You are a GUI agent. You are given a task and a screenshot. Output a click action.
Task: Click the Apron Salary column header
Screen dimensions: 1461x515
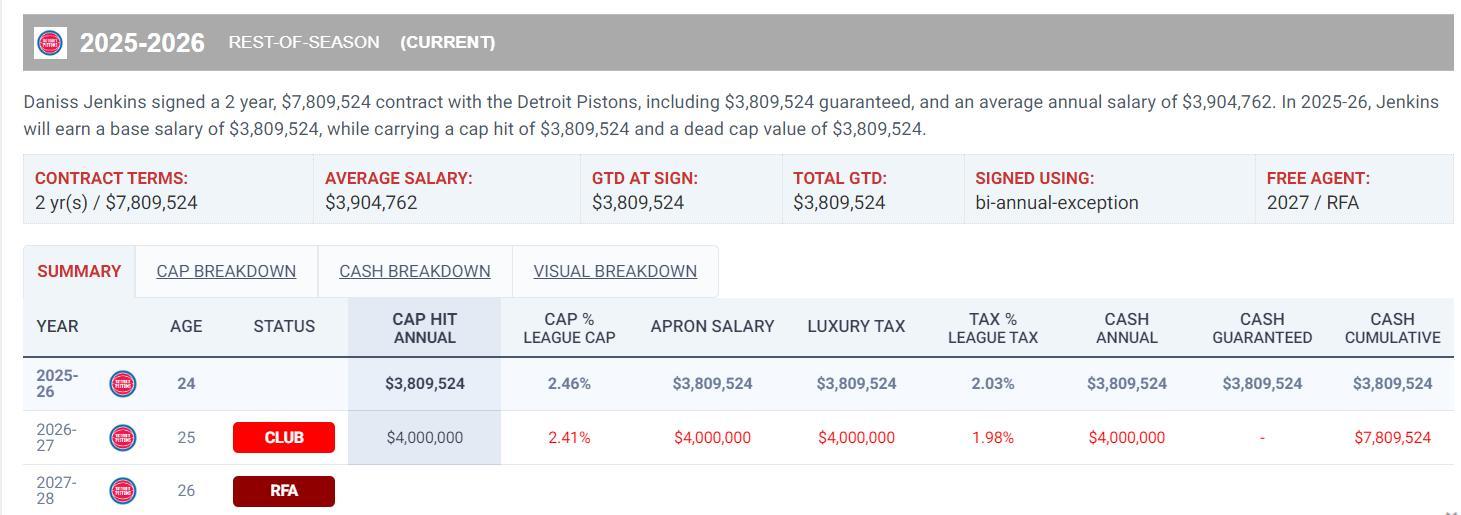[712, 326]
